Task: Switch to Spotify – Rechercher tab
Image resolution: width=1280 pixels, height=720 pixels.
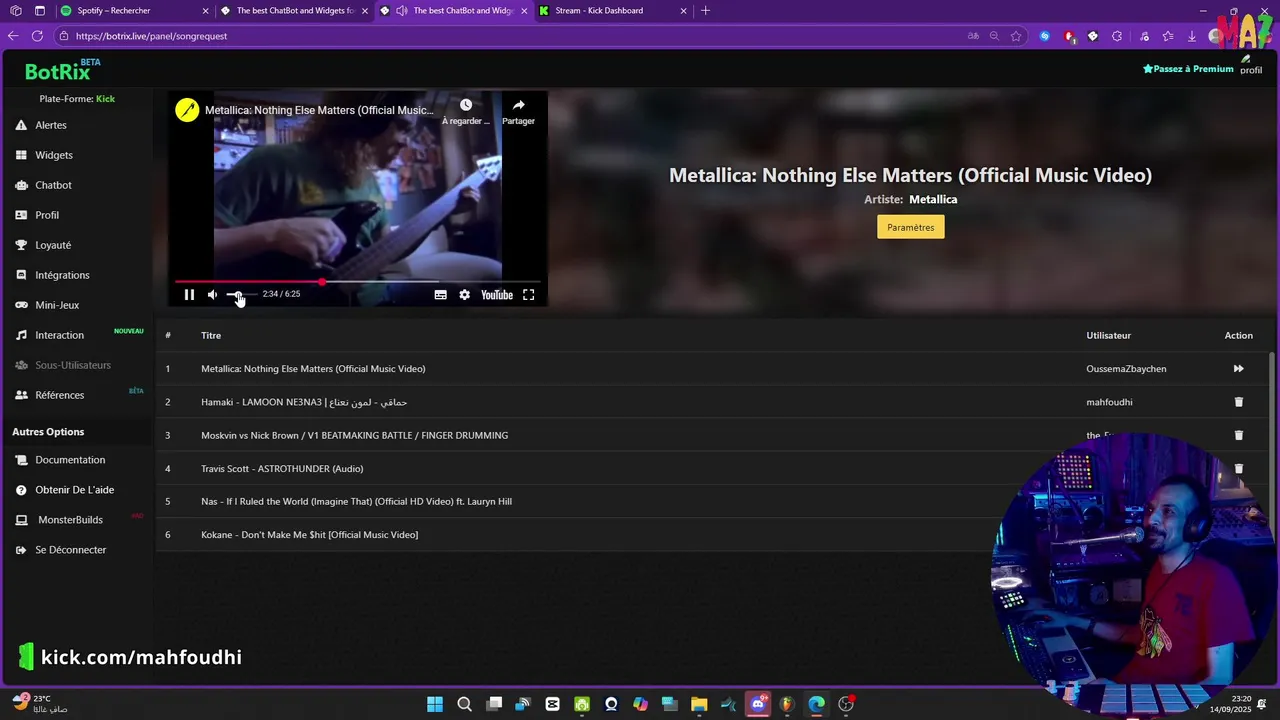Action: tap(134, 11)
